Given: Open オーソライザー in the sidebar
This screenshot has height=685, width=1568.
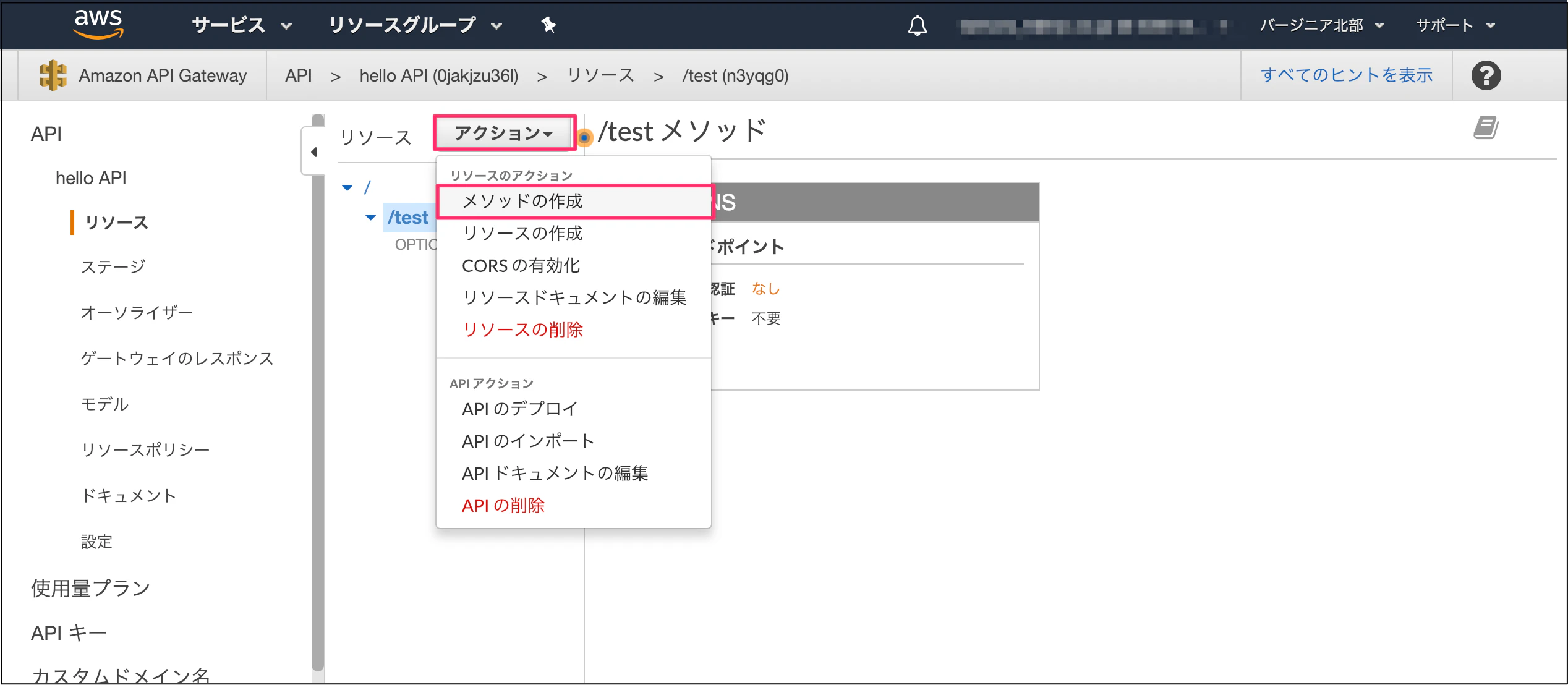Looking at the screenshot, I should [x=137, y=312].
